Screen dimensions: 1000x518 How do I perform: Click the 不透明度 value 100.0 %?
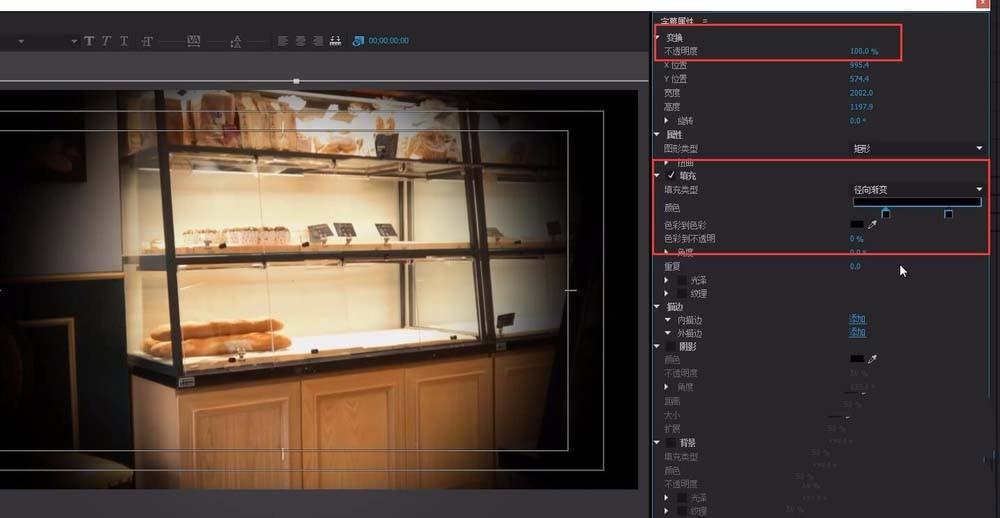point(863,50)
